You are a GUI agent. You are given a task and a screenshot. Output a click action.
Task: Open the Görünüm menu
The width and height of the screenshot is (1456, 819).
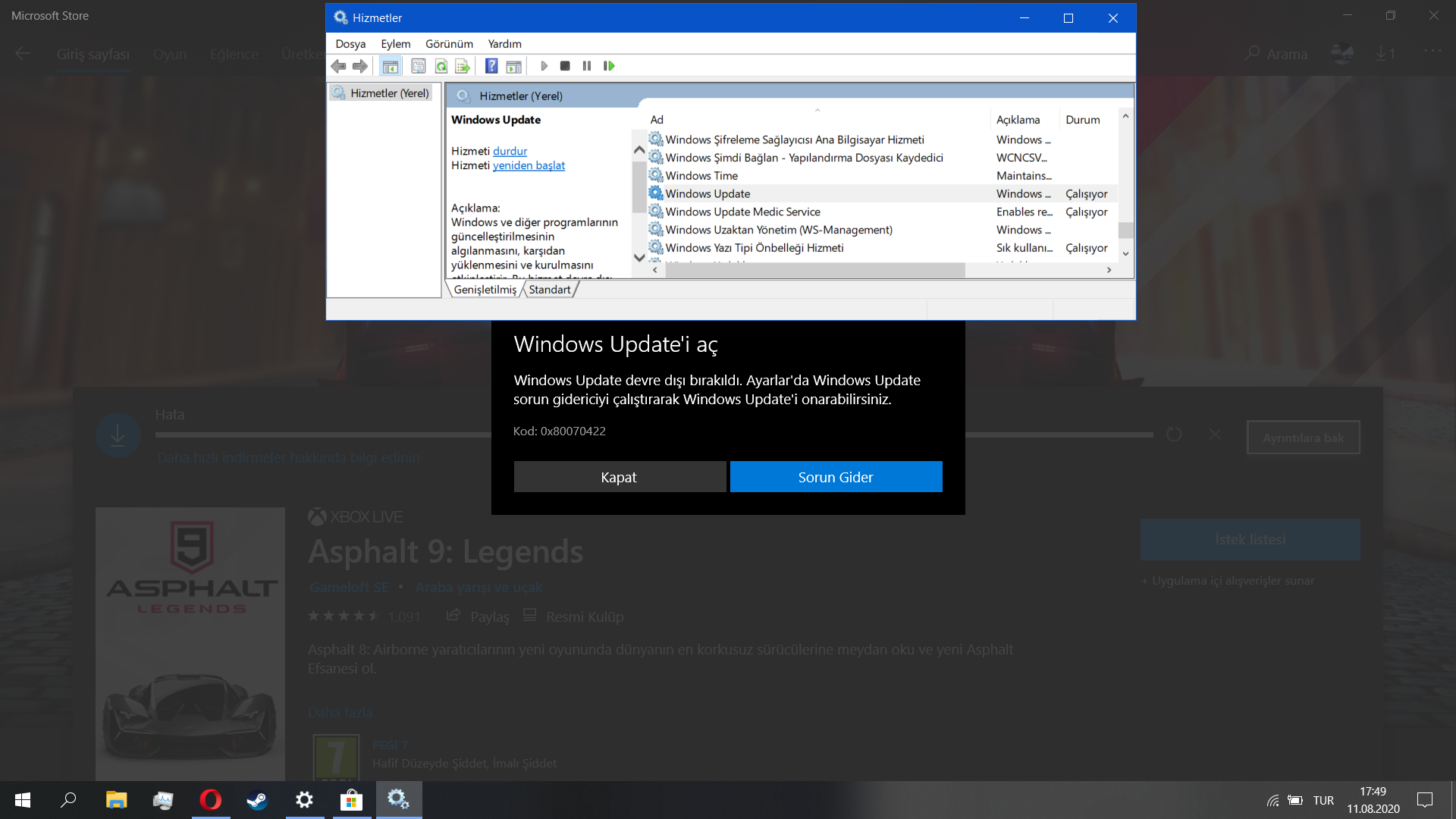[x=449, y=44]
